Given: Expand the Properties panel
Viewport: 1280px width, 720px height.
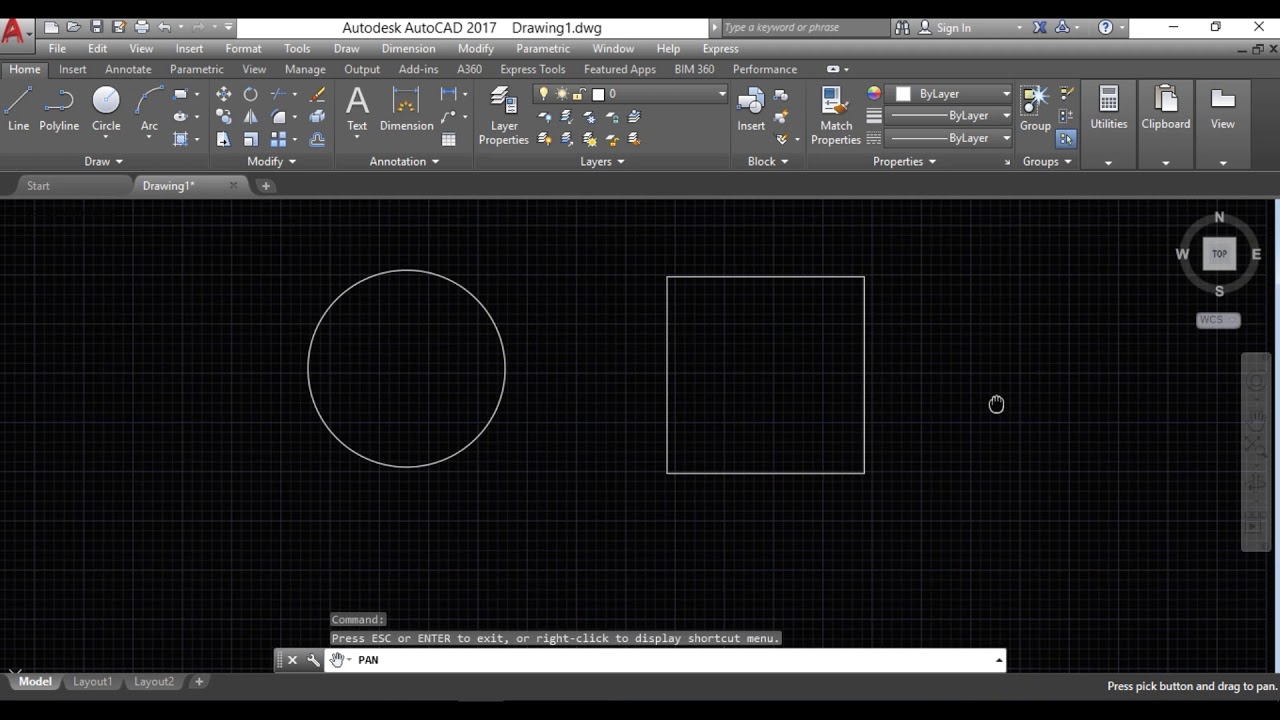Looking at the screenshot, I should click(905, 161).
